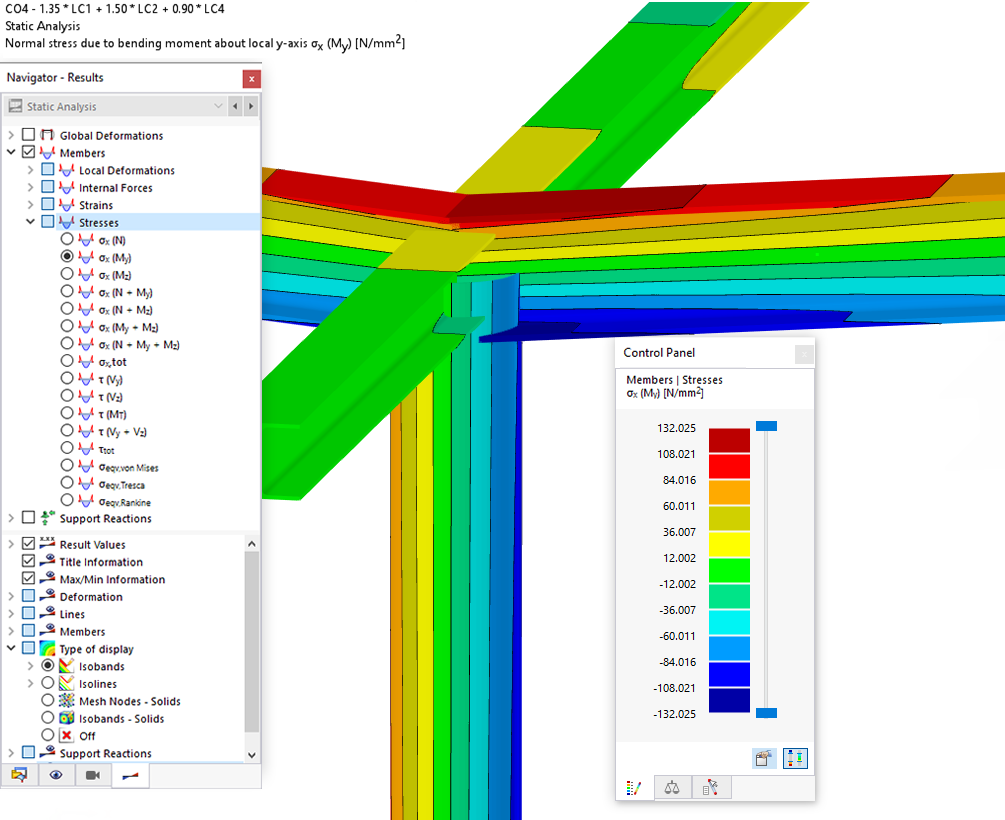This screenshot has height=820, width=1005.
Task: Click the upper blue slider handle on color scale
Action: tap(766, 426)
